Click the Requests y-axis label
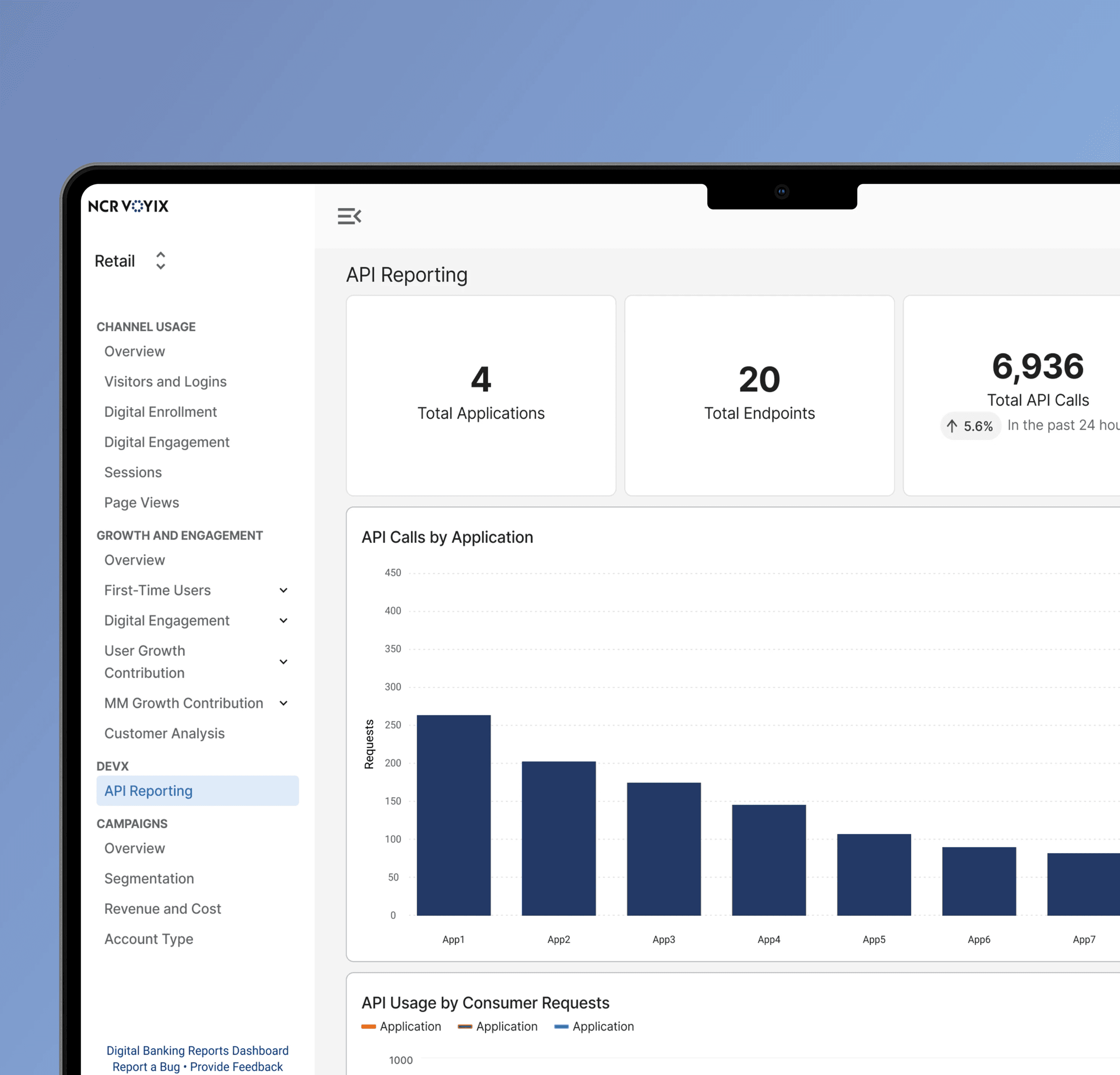This screenshot has width=1120, height=1075. (x=369, y=744)
